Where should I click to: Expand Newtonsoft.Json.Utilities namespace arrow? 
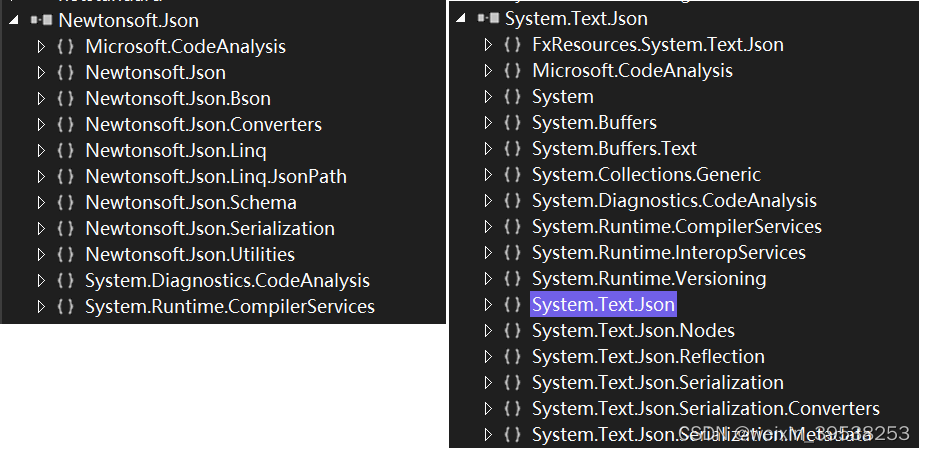(x=41, y=255)
